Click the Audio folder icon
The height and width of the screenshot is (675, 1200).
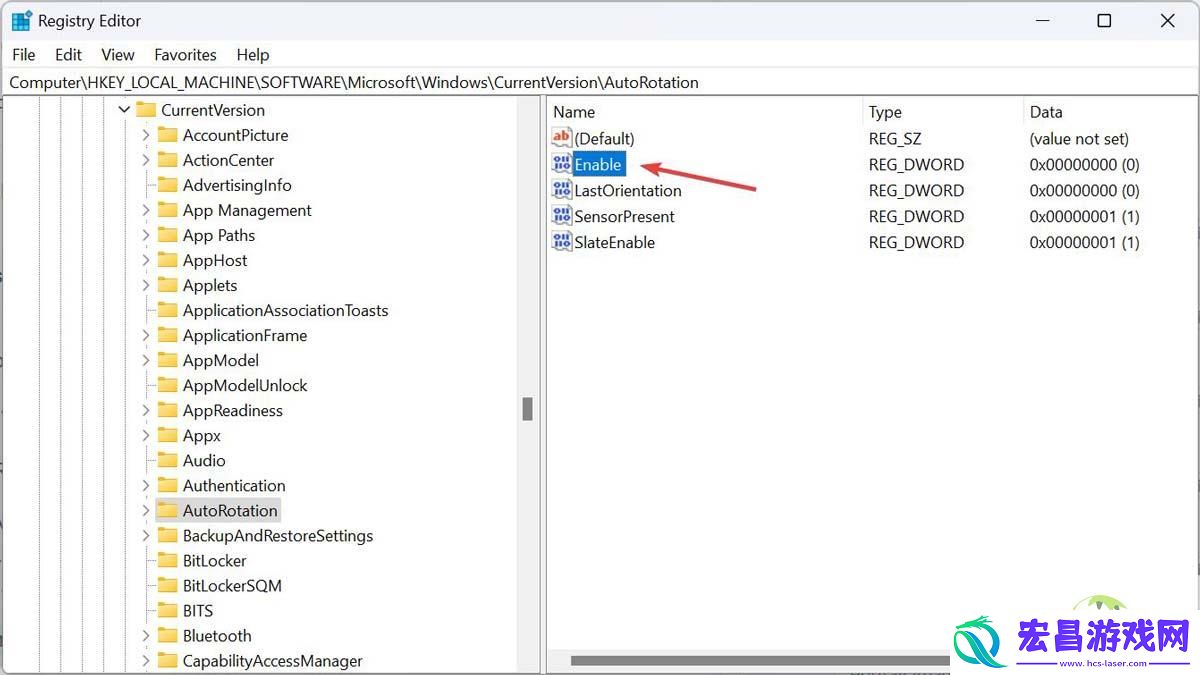(x=167, y=460)
